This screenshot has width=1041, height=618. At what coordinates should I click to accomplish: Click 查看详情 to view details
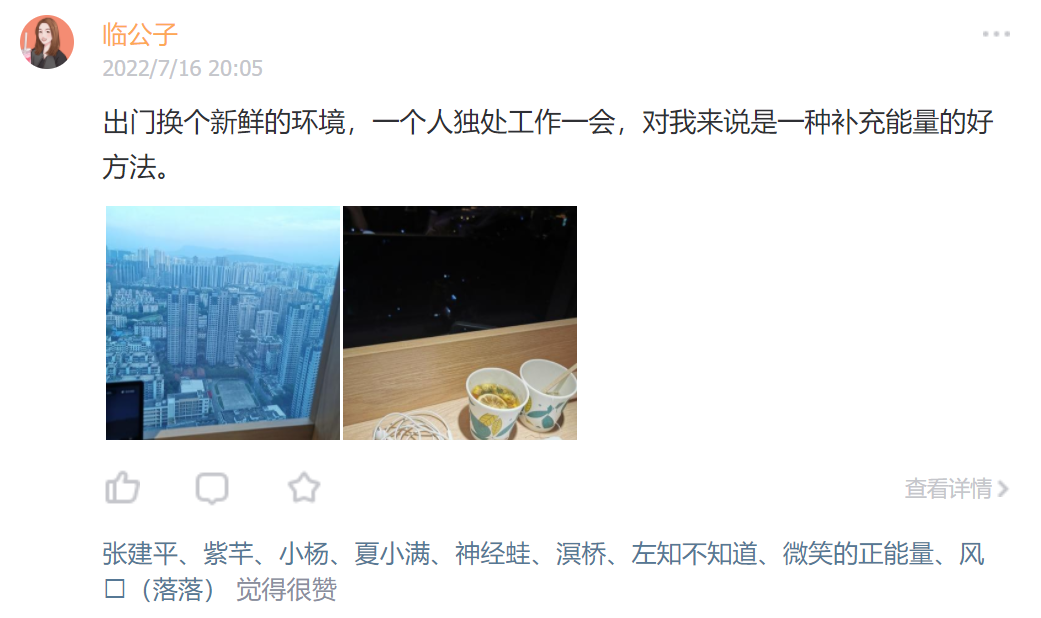pyautogui.click(x=948, y=489)
